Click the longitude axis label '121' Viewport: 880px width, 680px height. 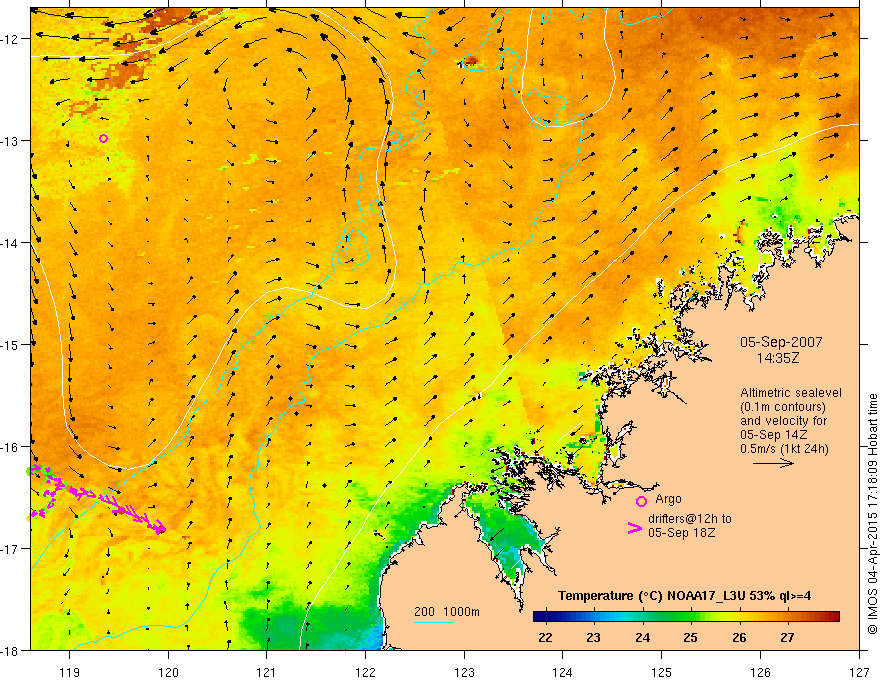[267, 672]
